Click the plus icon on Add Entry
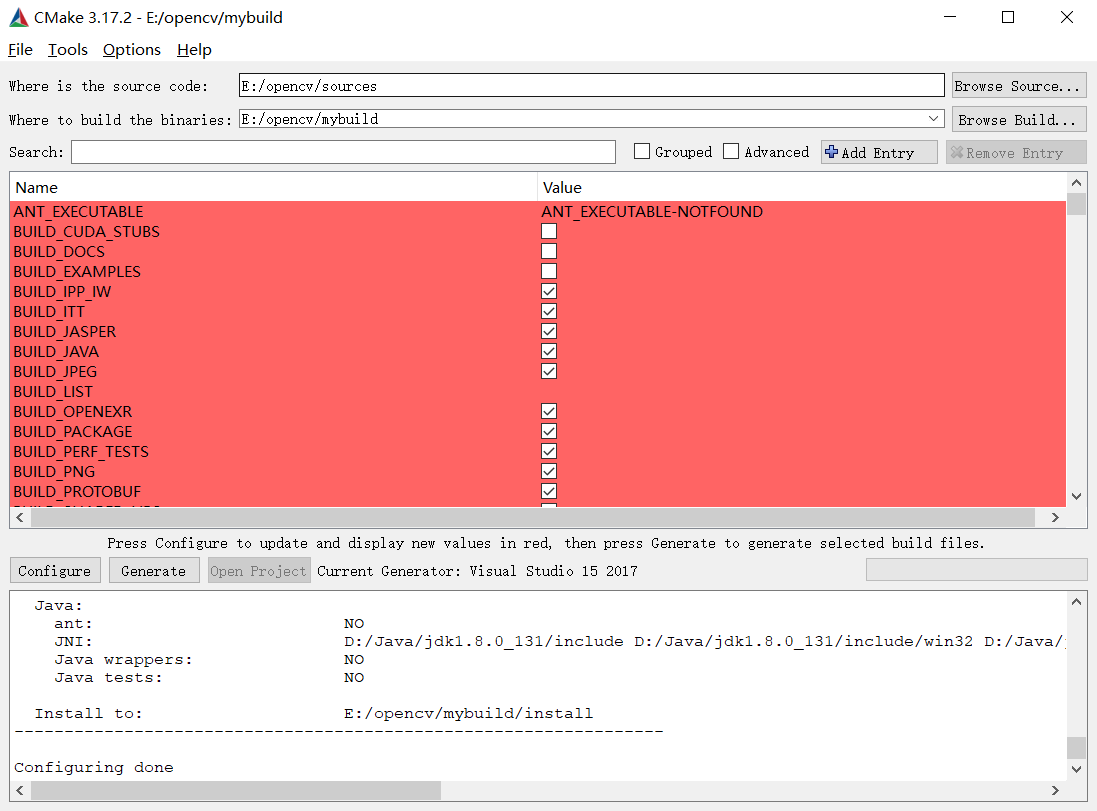Screen dimensions: 1097x811 (831, 152)
